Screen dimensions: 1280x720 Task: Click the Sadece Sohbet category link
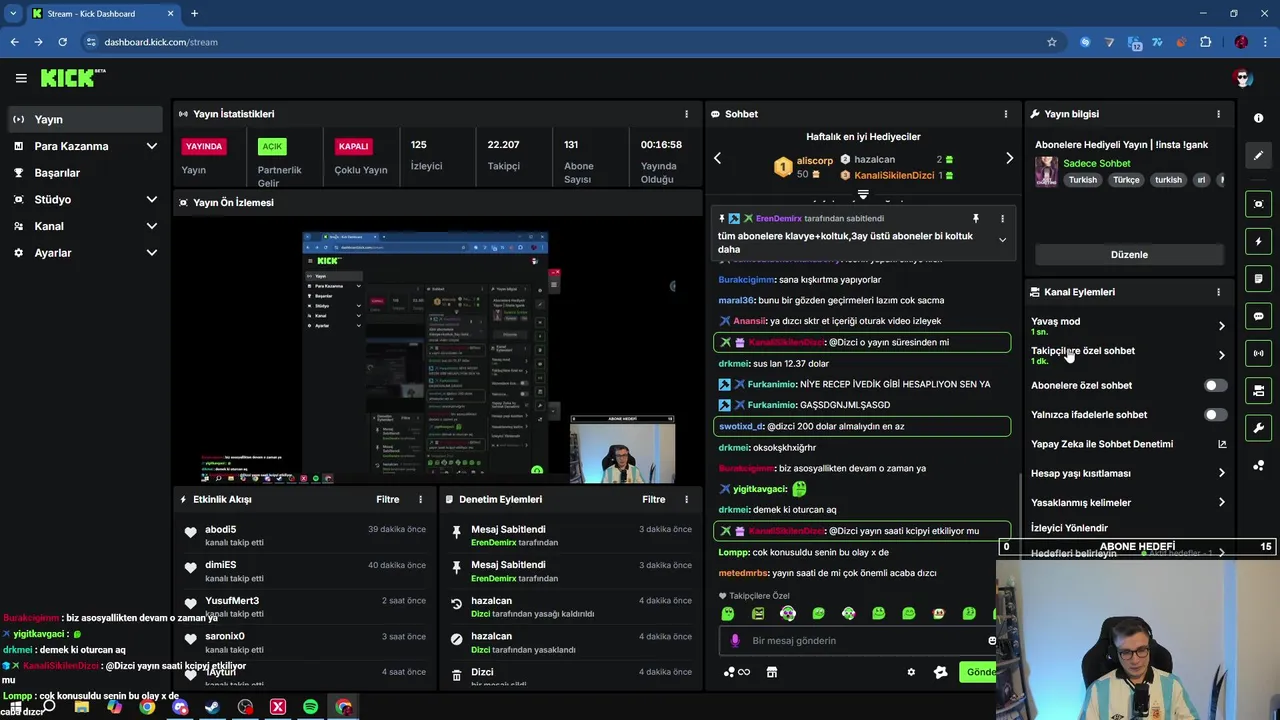1097,163
